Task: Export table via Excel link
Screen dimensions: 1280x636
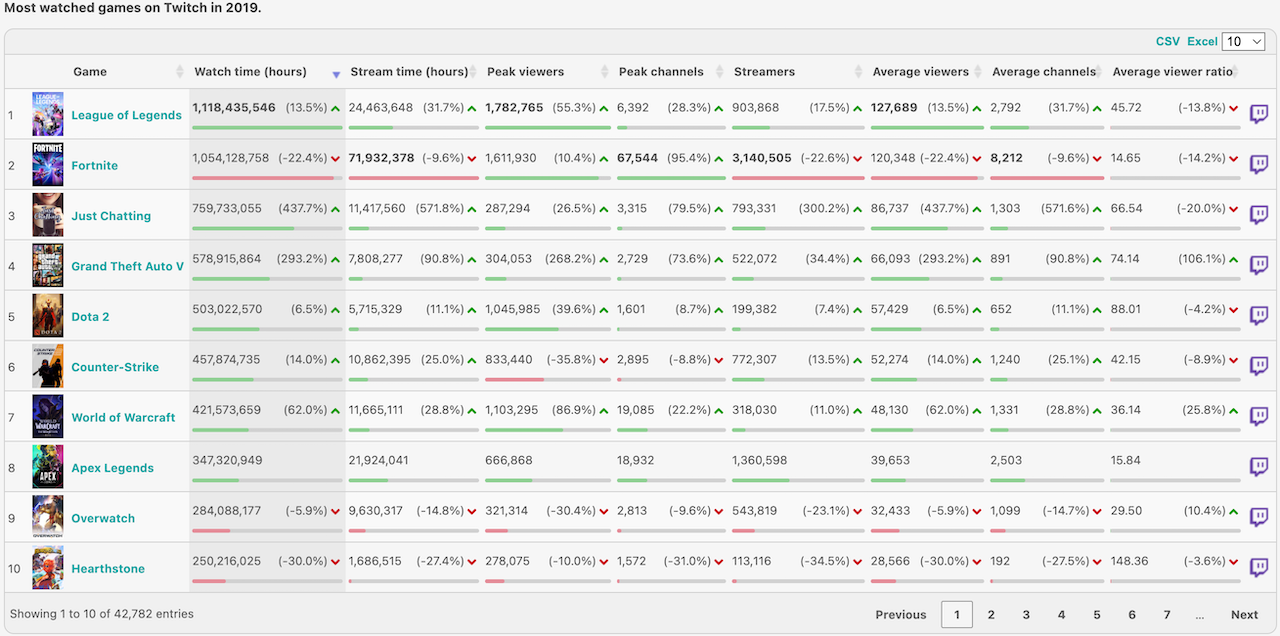Action: 1202,41
